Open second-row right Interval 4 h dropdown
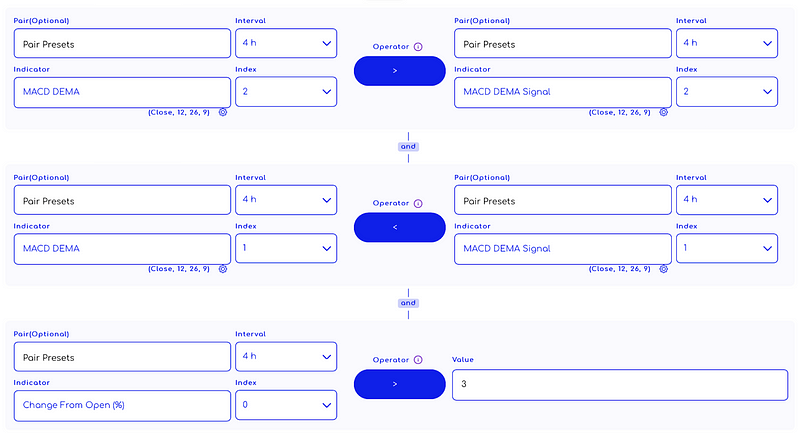Viewport: 800px width, 435px height. (726, 200)
